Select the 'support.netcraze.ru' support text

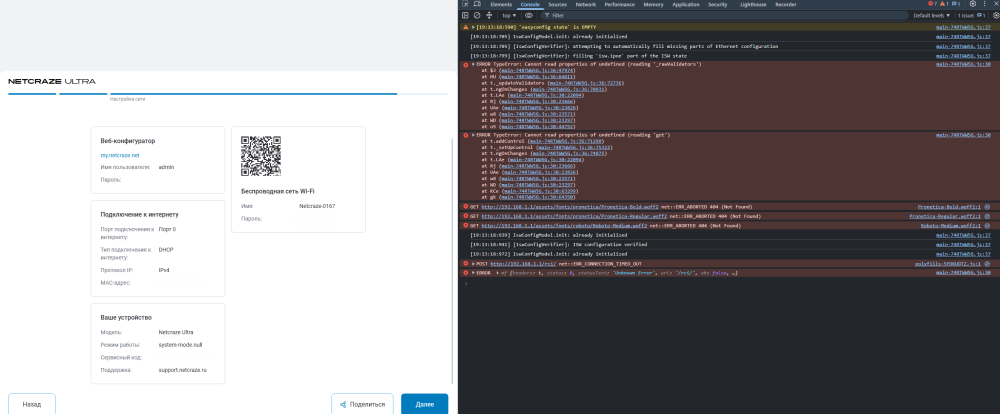click(183, 370)
